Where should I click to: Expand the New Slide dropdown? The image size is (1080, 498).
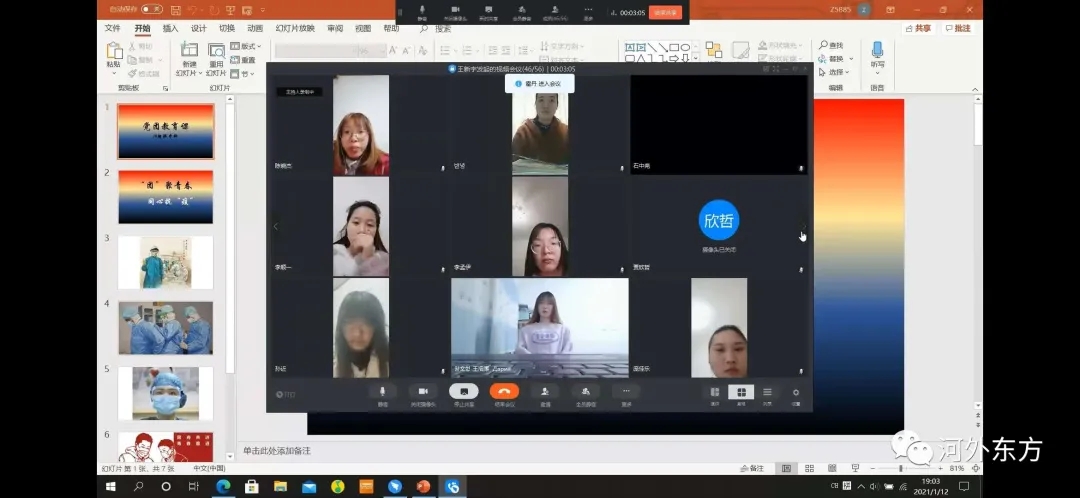pos(189,73)
